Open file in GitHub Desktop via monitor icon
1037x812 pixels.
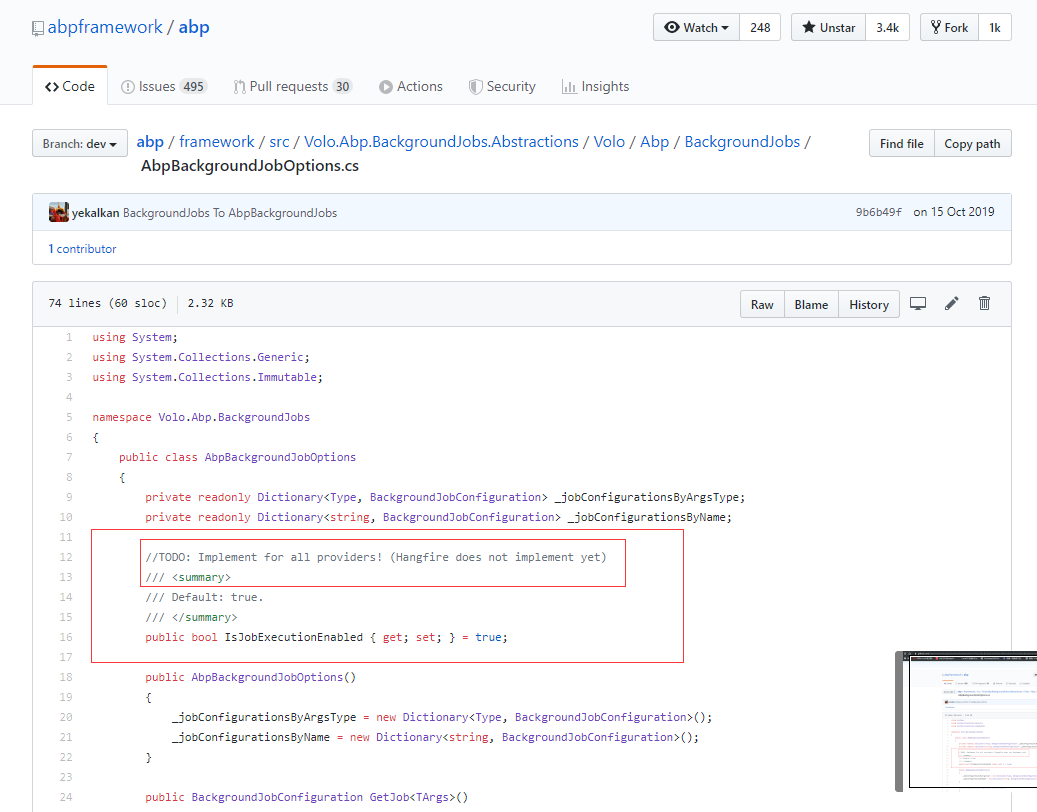tap(918, 303)
